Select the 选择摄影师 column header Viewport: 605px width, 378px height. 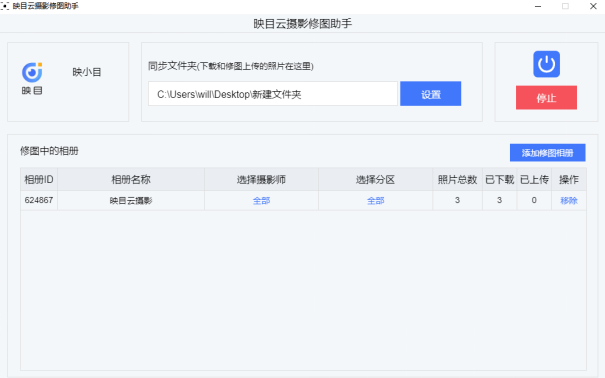(261, 179)
